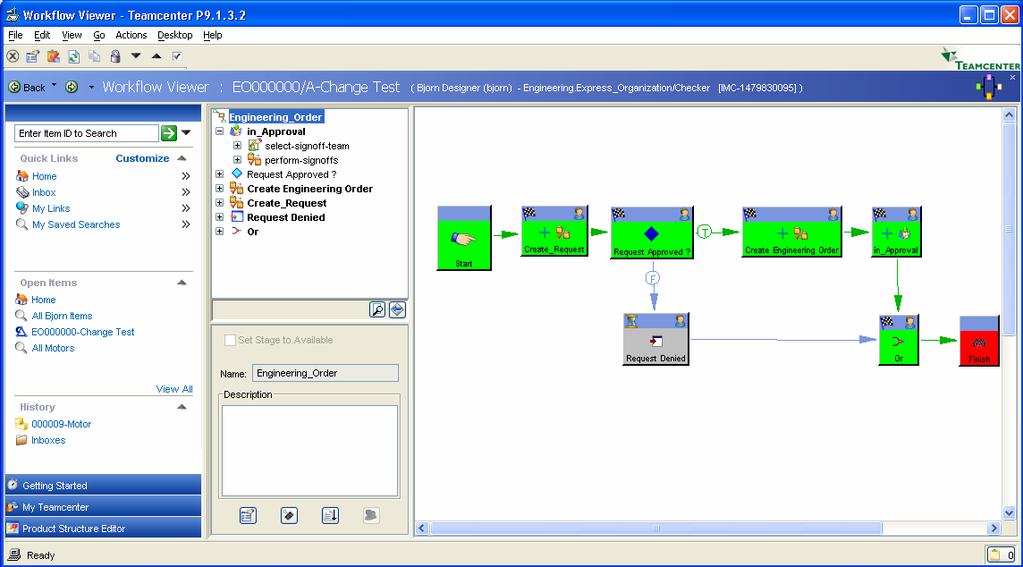The image size is (1023, 567).
Task: Open Home in Quick Links
Action: pos(44,176)
